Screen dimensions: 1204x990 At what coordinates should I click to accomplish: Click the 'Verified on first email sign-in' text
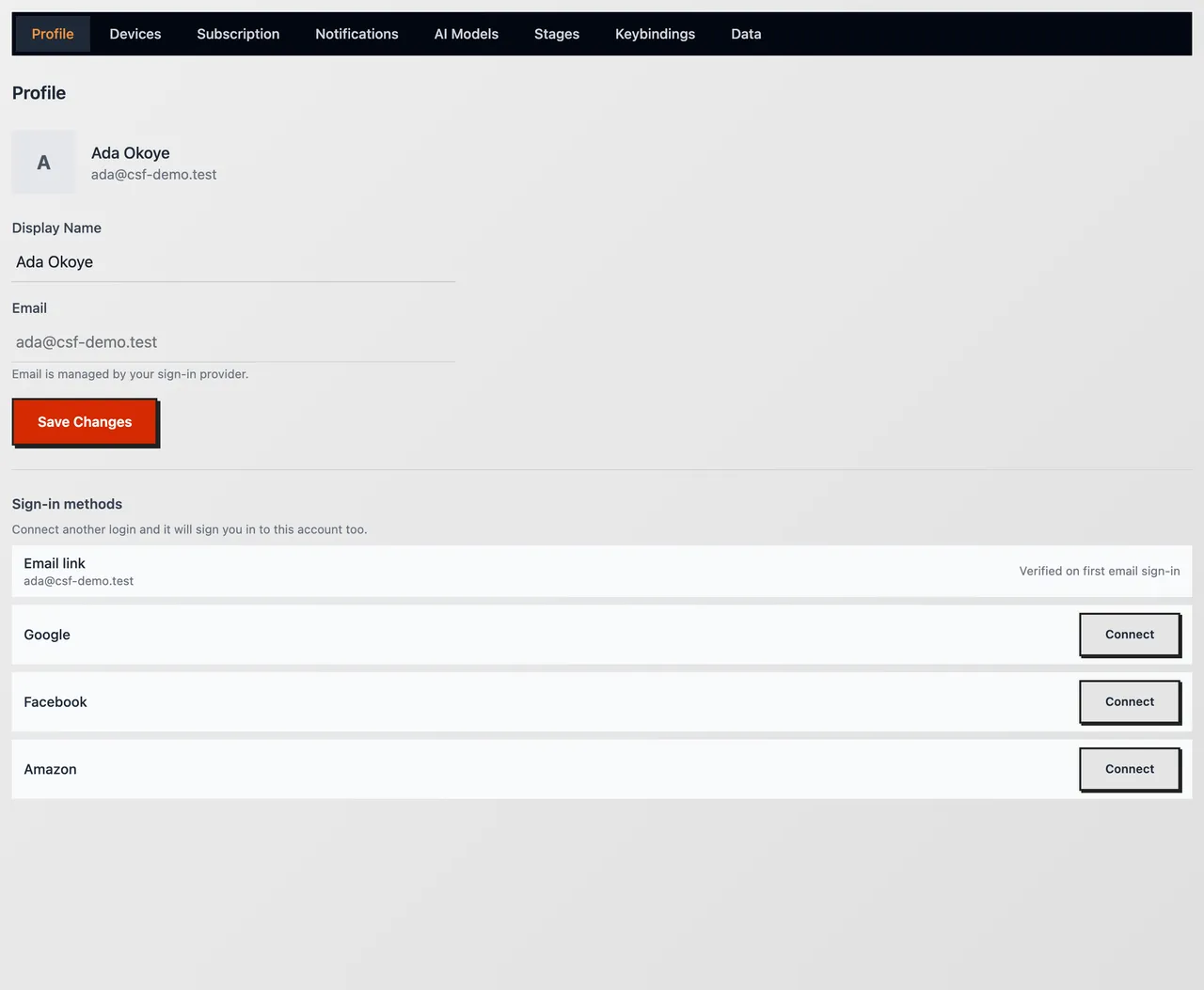tap(1100, 571)
